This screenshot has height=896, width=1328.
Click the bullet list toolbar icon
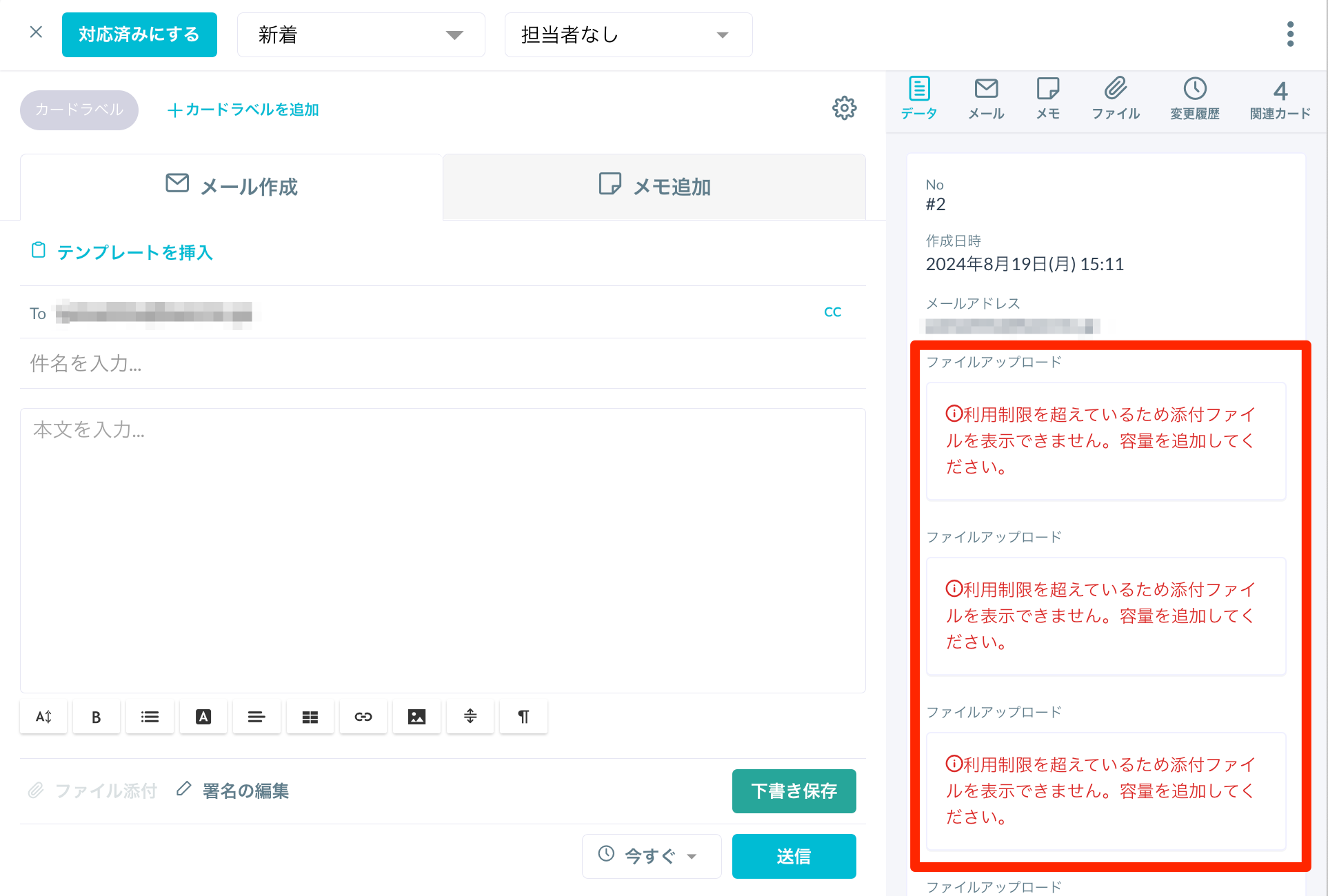point(150,717)
